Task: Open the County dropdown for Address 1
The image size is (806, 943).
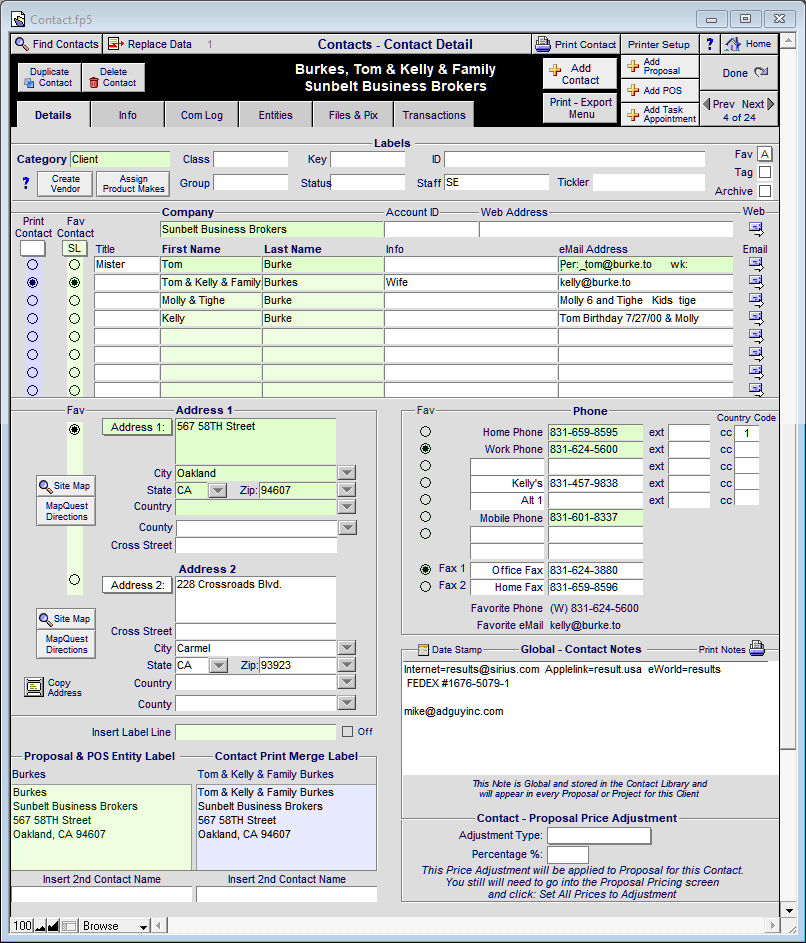Action: point(348,527)
